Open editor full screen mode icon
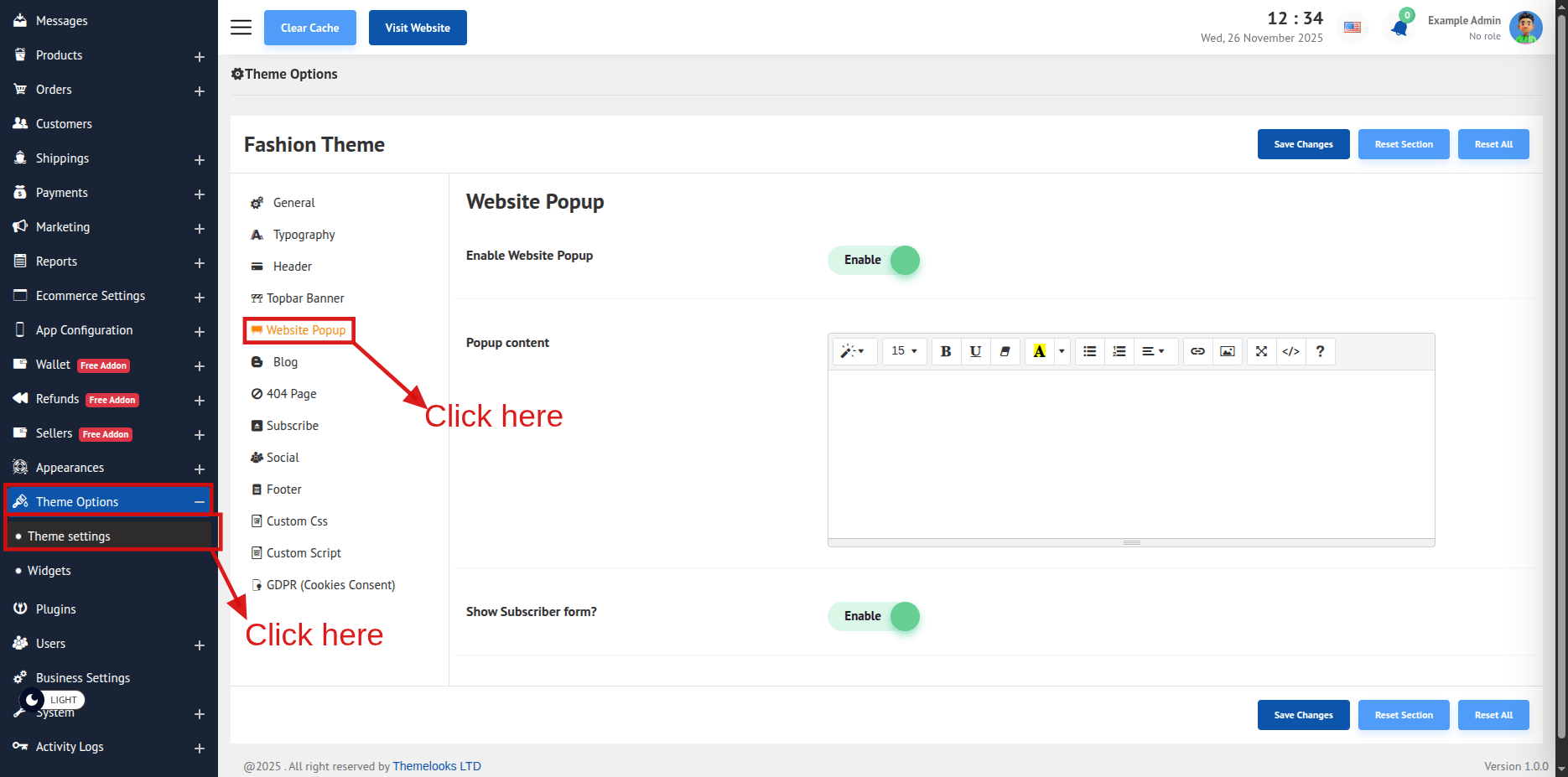Image resolution: width=1568 pixels, height=777 pixels. tap(1261, 351)
